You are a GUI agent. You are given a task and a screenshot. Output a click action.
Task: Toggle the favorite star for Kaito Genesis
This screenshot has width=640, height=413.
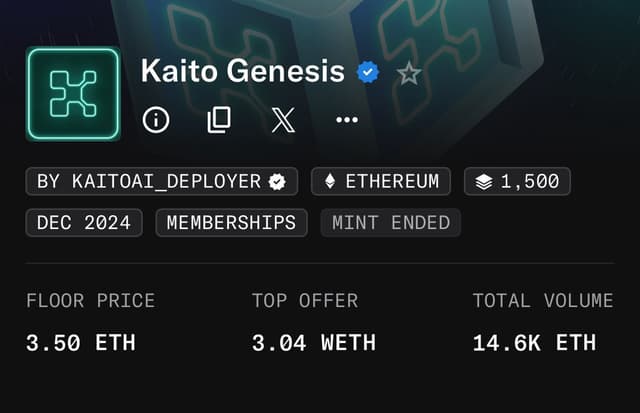(409, 73)
